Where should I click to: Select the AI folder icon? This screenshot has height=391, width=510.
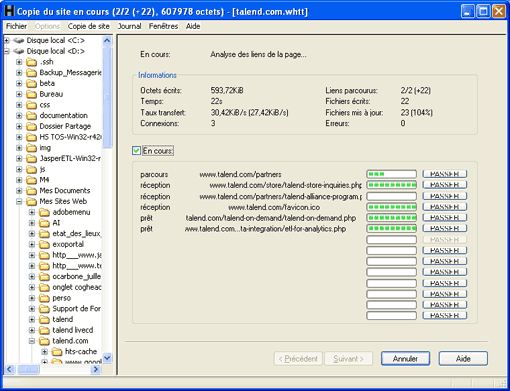point(44,223)
